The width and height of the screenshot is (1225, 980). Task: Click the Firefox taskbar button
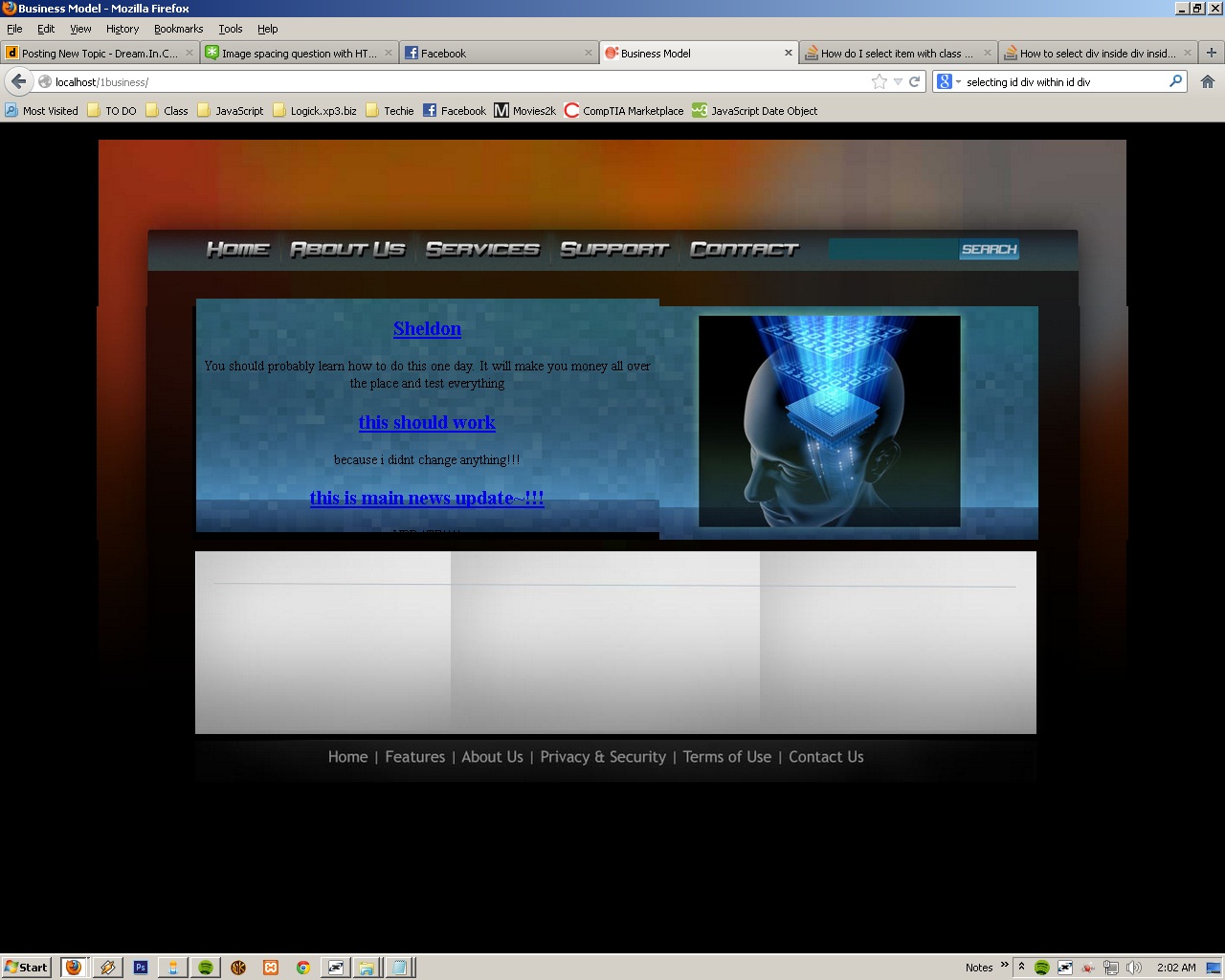point(74,968)
